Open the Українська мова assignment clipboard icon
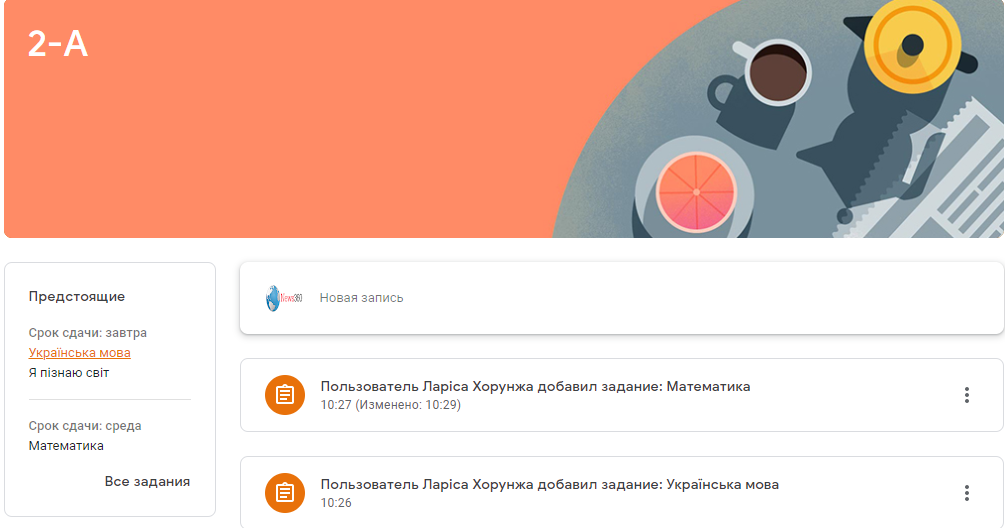The width and height of the screenshot is (1005, 528). click(x=285, y=493)
